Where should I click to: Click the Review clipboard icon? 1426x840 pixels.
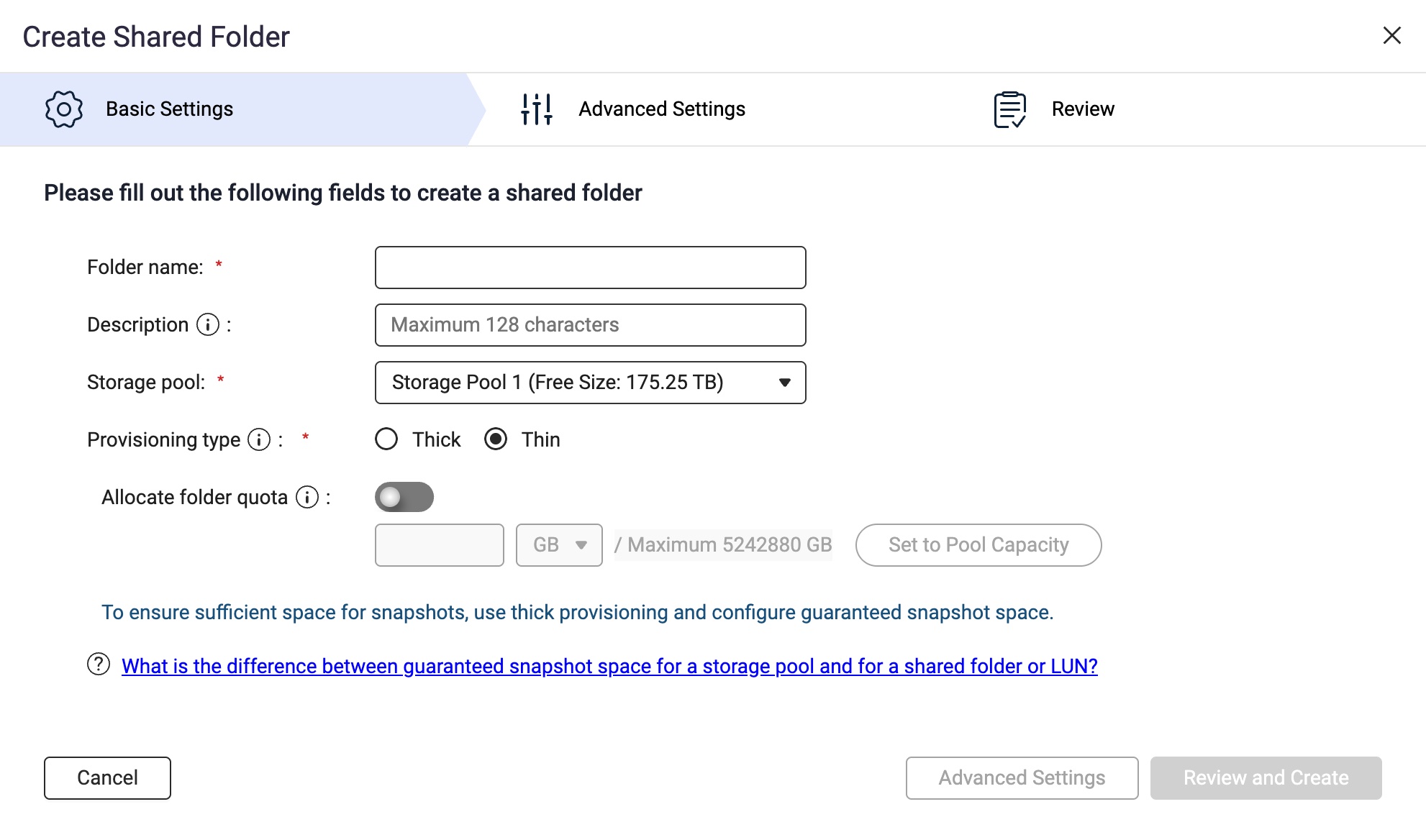point(1009,109)
